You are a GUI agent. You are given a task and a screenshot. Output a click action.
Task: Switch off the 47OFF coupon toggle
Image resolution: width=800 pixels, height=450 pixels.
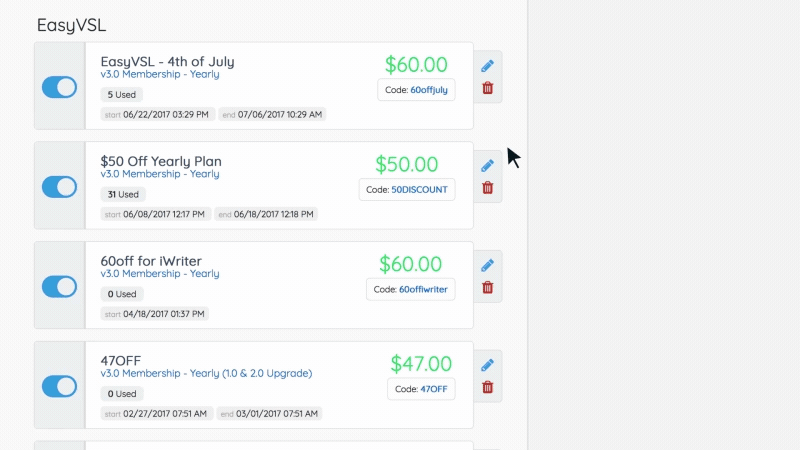(60, 386)
